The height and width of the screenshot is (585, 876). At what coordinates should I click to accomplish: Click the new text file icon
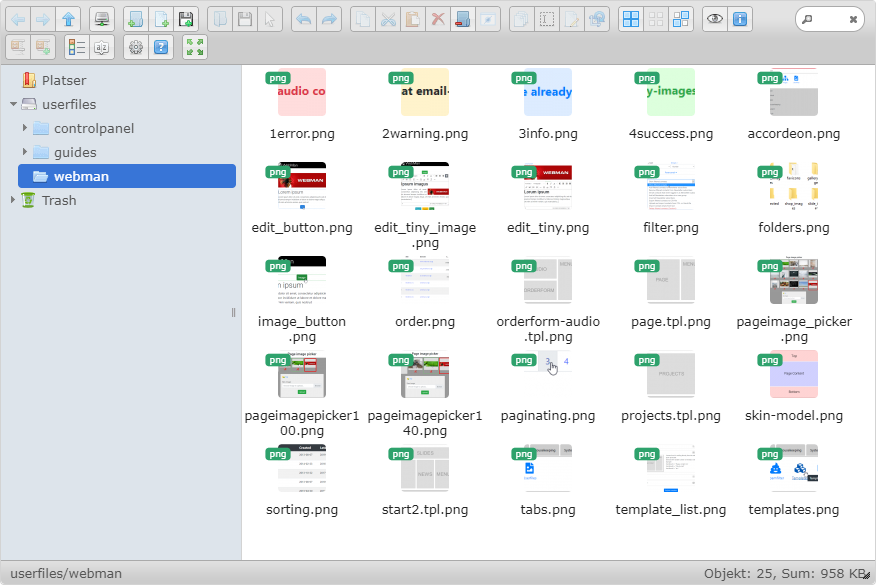click(x=160, y=19)
